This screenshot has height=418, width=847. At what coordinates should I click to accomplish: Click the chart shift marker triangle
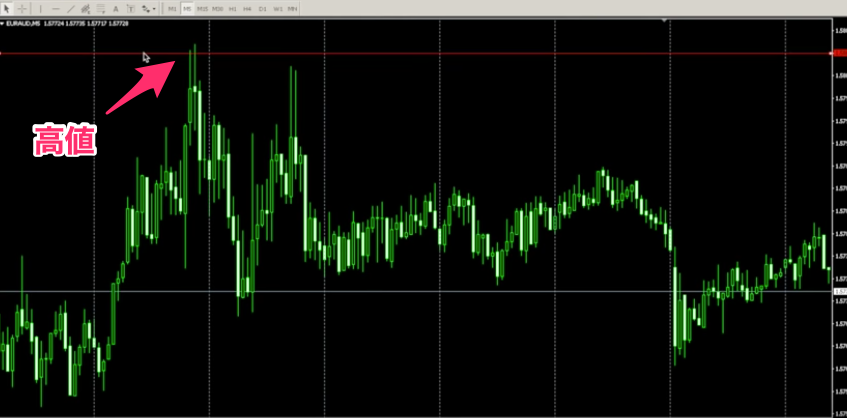click(x=664, y=21)
